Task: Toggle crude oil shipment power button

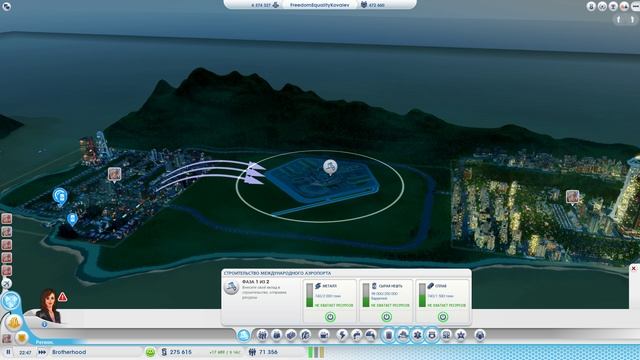Action: (386, 317)
